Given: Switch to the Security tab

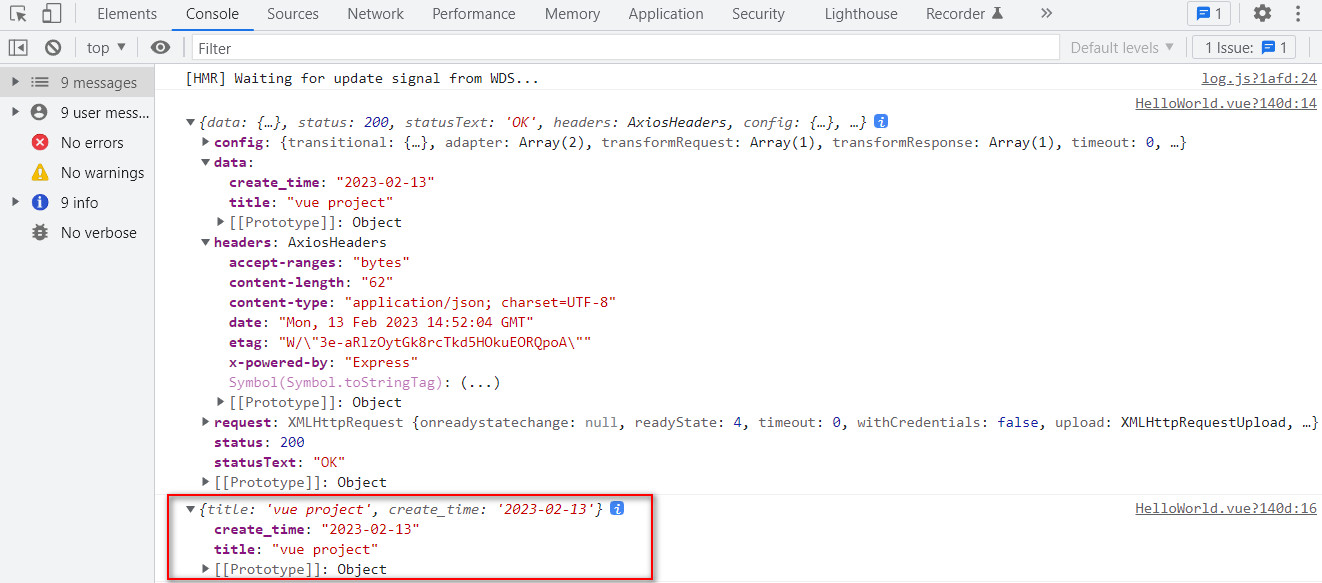Looking at the screenshot, I should [758, 14].
